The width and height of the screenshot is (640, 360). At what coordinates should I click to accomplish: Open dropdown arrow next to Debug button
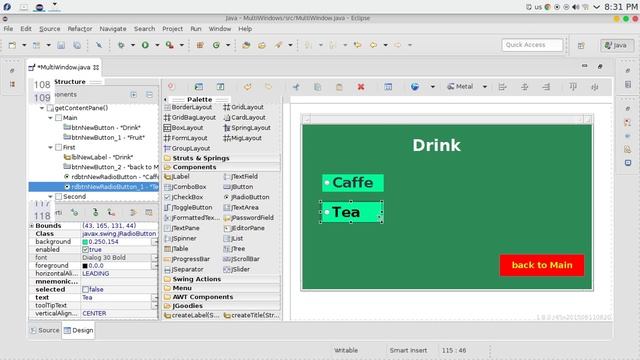pyautogui.click(x=133, y=45)
